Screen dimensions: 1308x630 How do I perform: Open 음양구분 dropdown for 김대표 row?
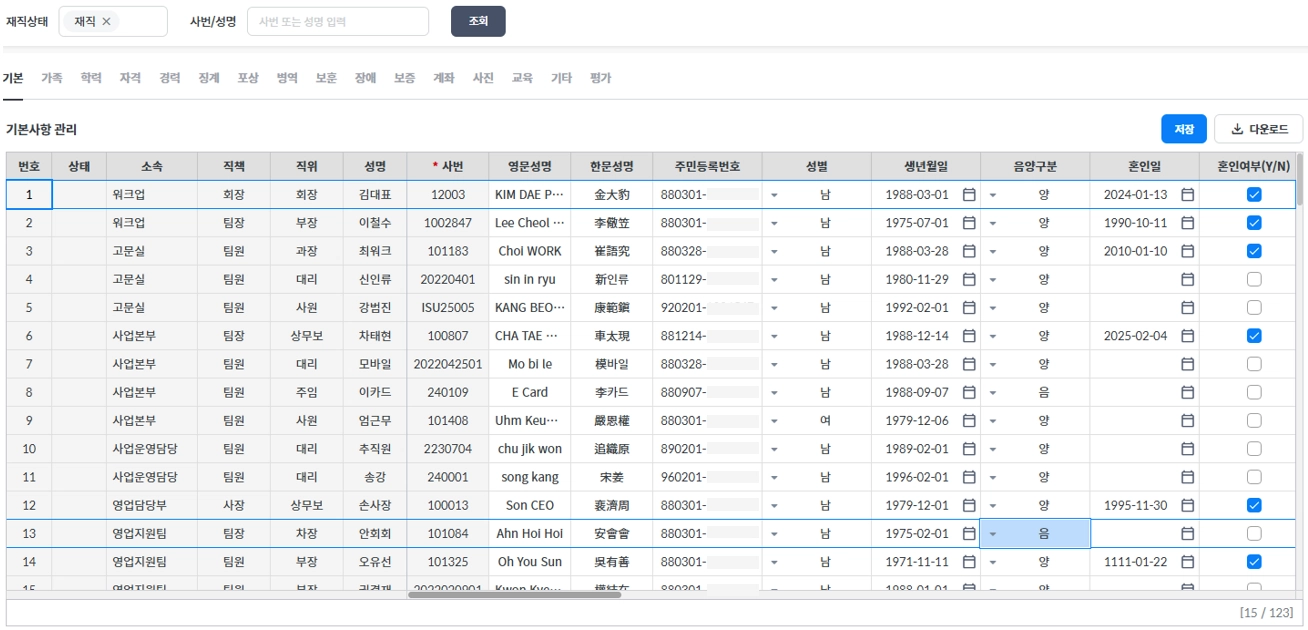click(993, 195)
